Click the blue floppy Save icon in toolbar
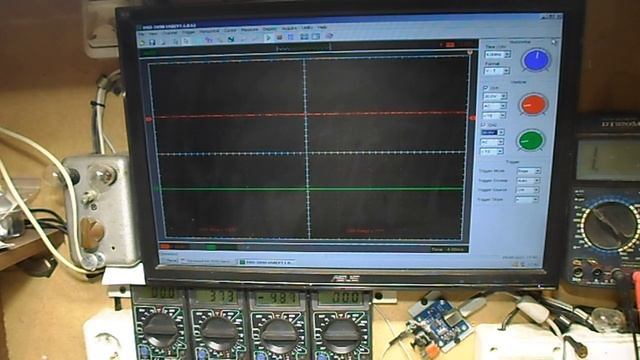Viewport: 640px width, 360px height. 152,42
